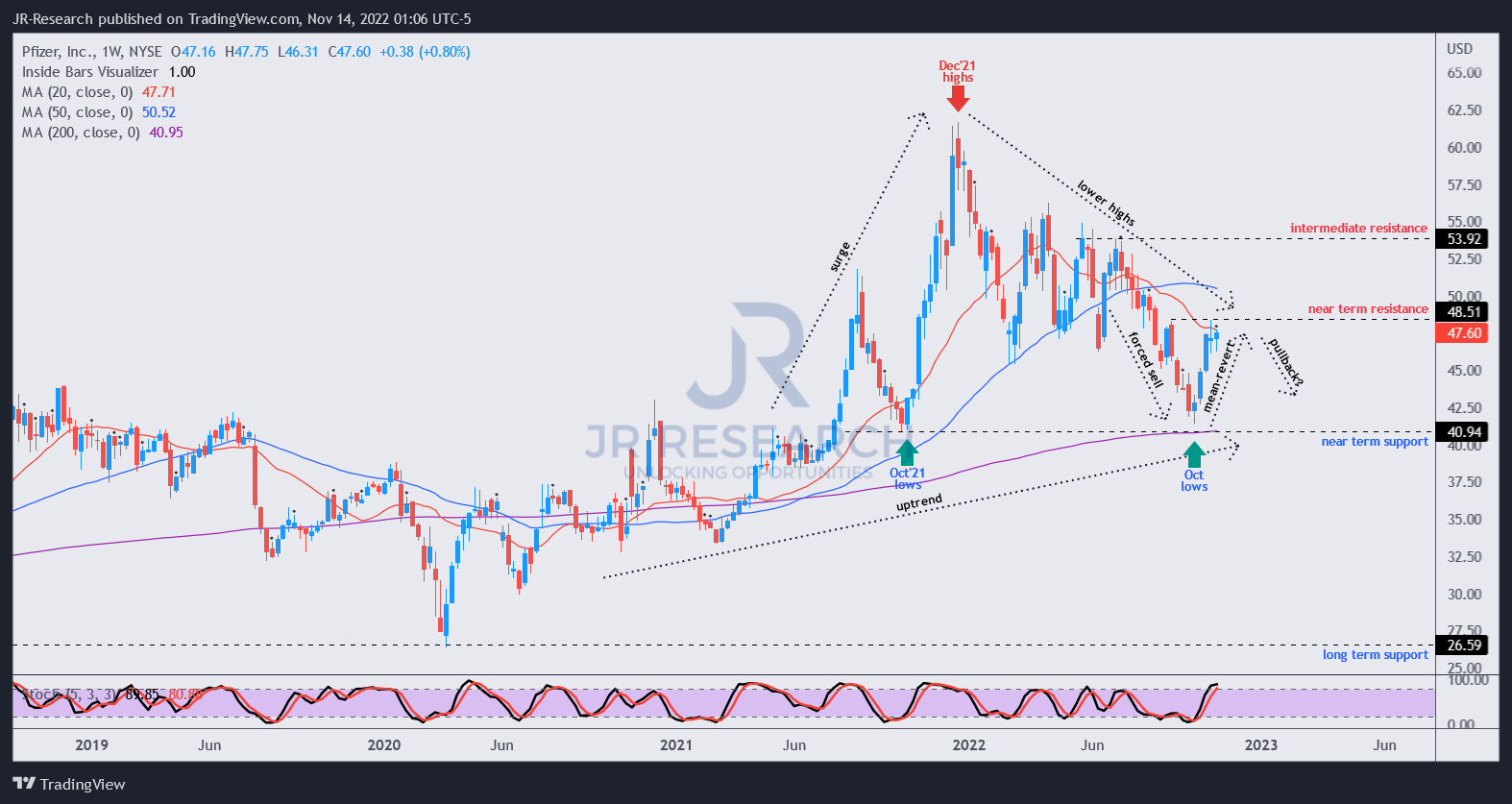Click the Stoch (5, 3, 3) indicator label
1512x804 pixels.
click(x=69, y=694)
